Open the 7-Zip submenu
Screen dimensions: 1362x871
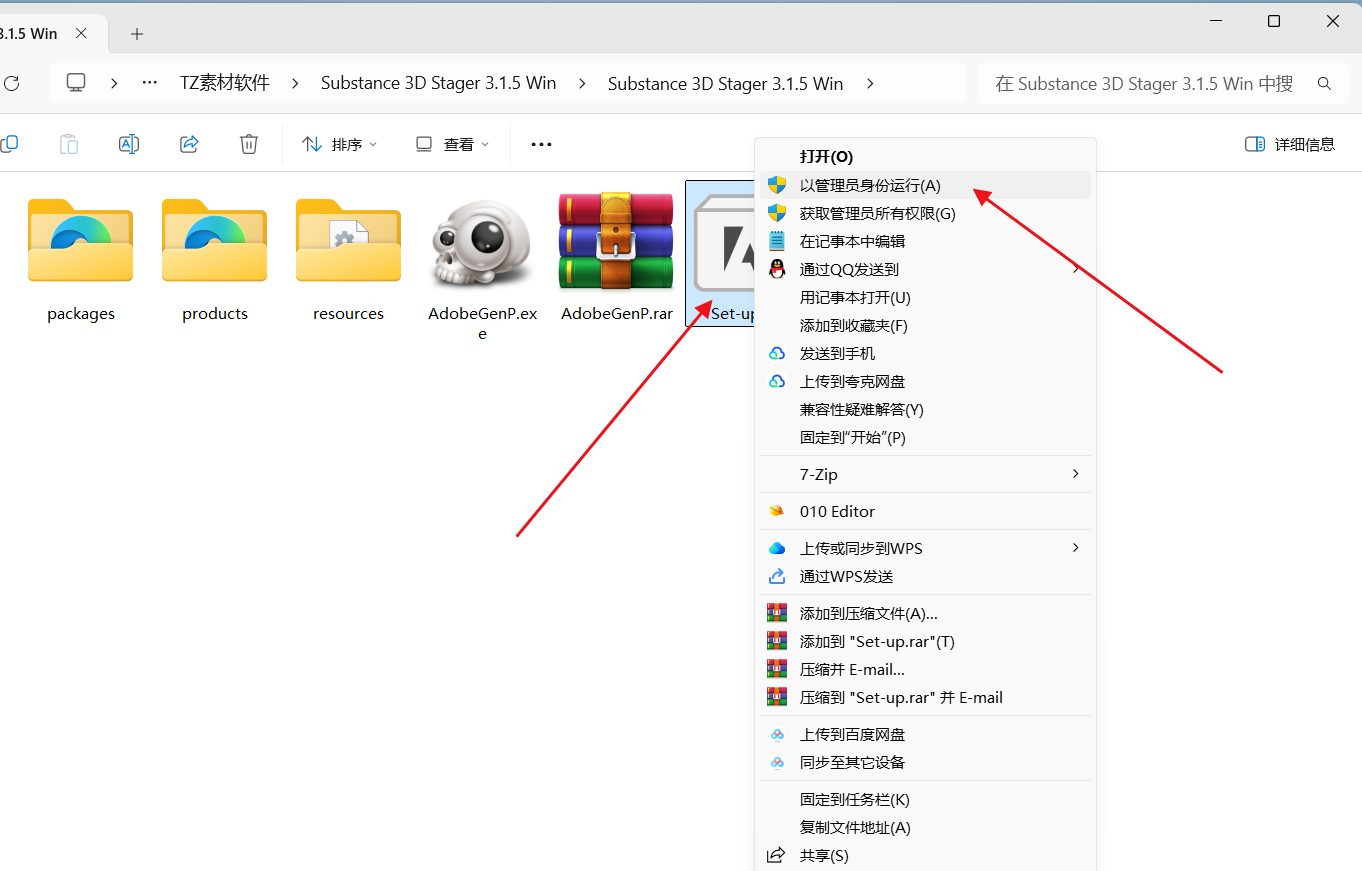click(x=925, y=474)
